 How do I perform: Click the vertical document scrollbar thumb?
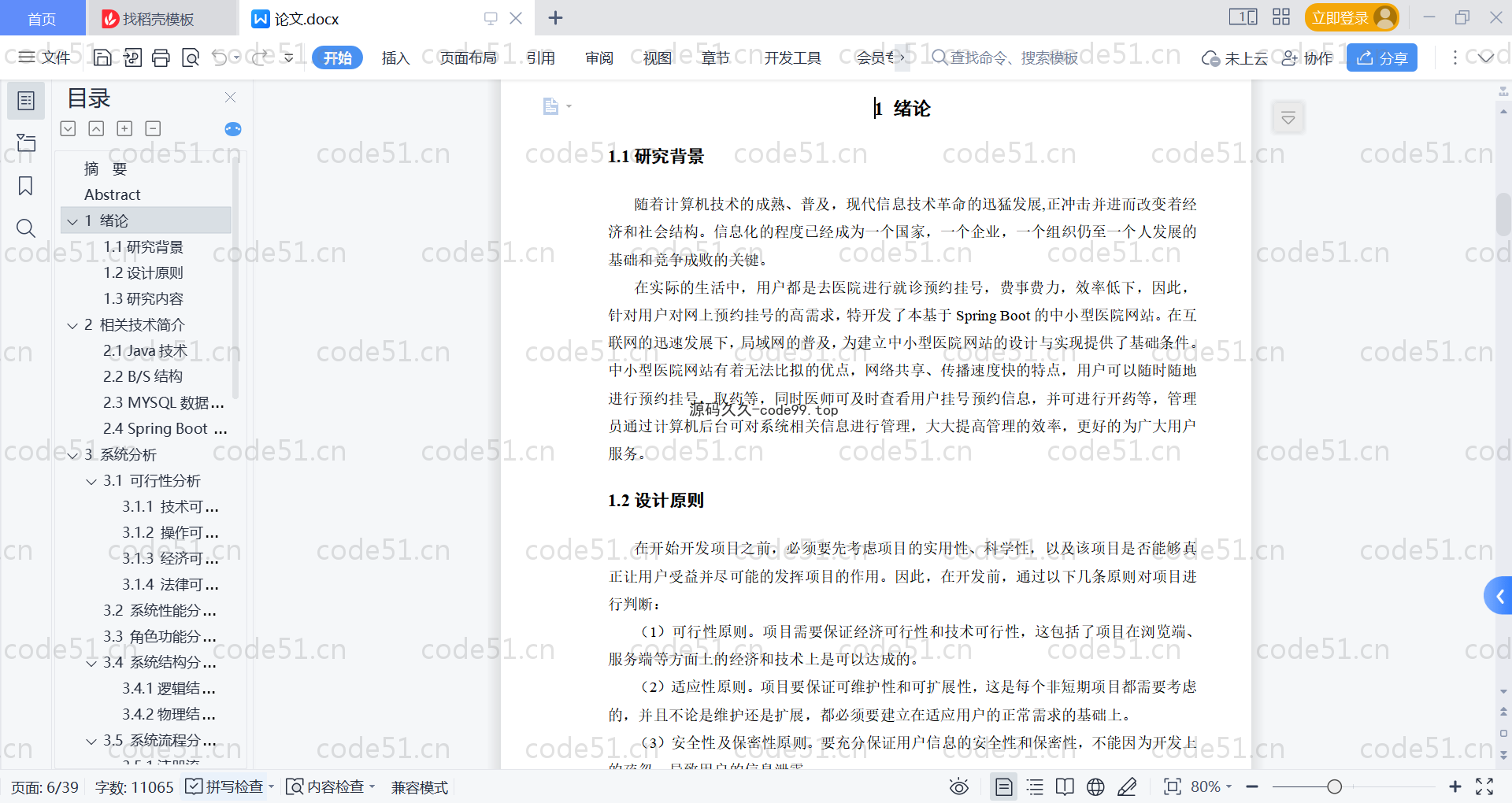click(1503, 214)
